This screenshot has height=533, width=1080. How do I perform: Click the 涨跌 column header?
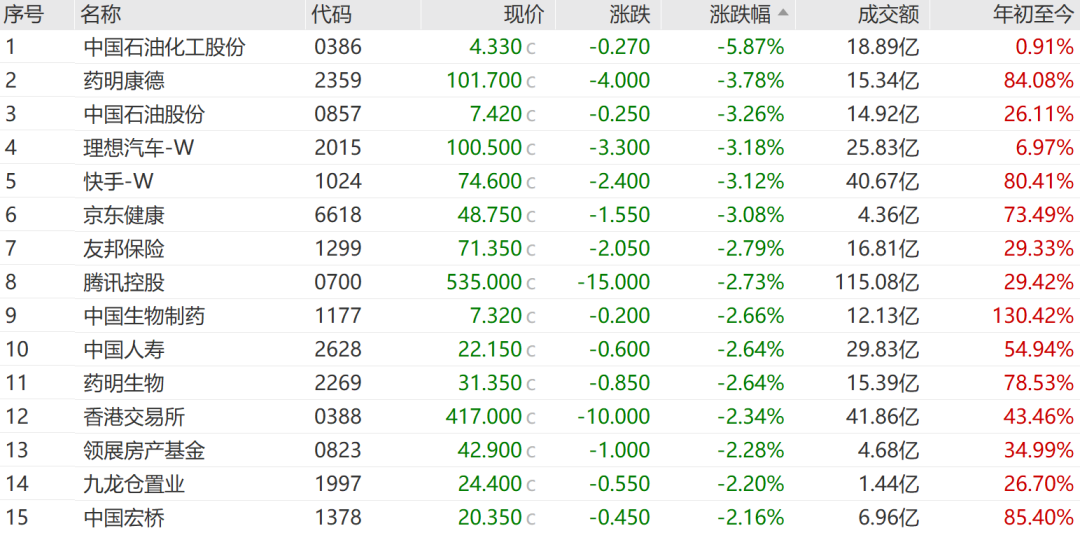pos(630,14)
